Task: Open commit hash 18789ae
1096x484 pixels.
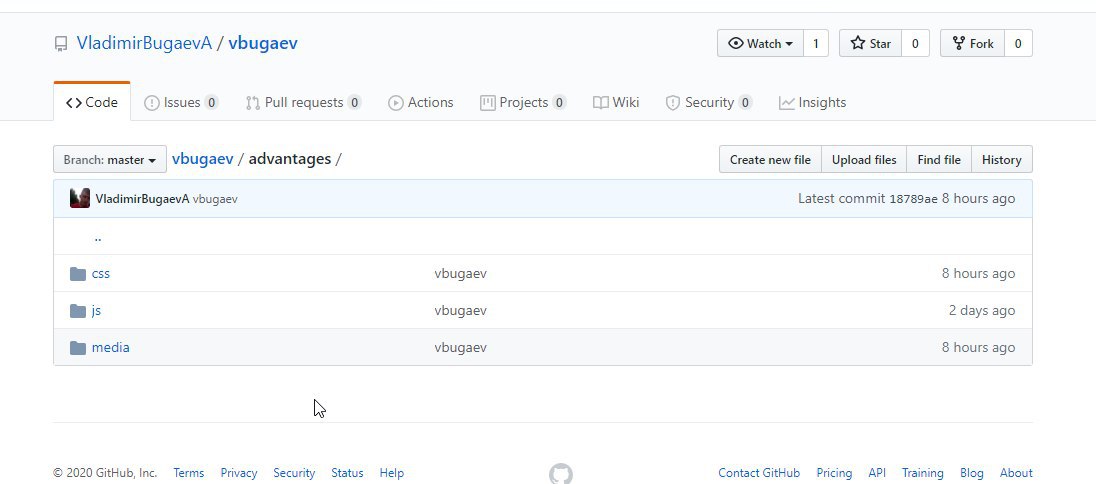Action: tap(913, 199)
